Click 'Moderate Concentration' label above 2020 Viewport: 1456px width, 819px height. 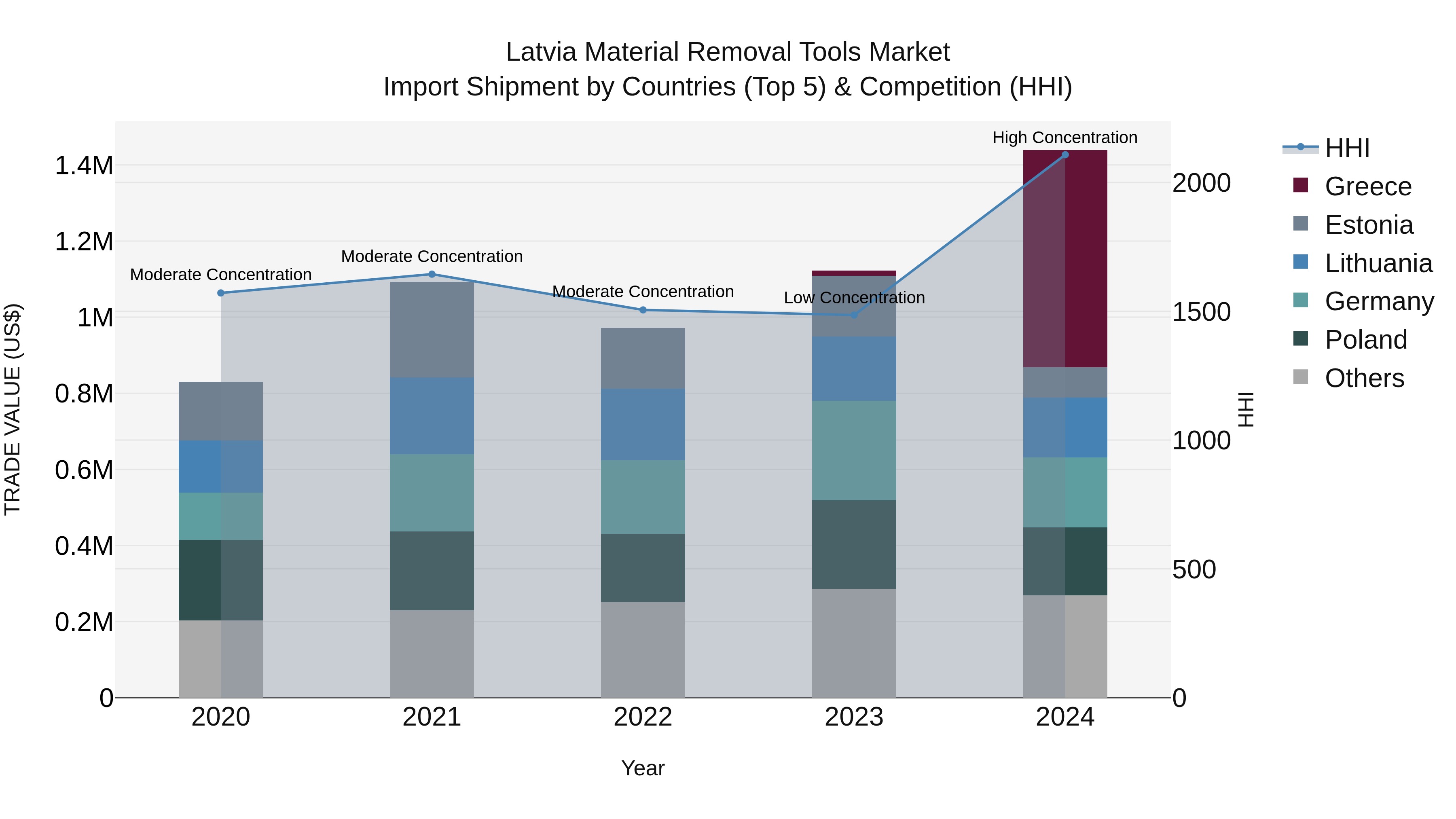221,274
